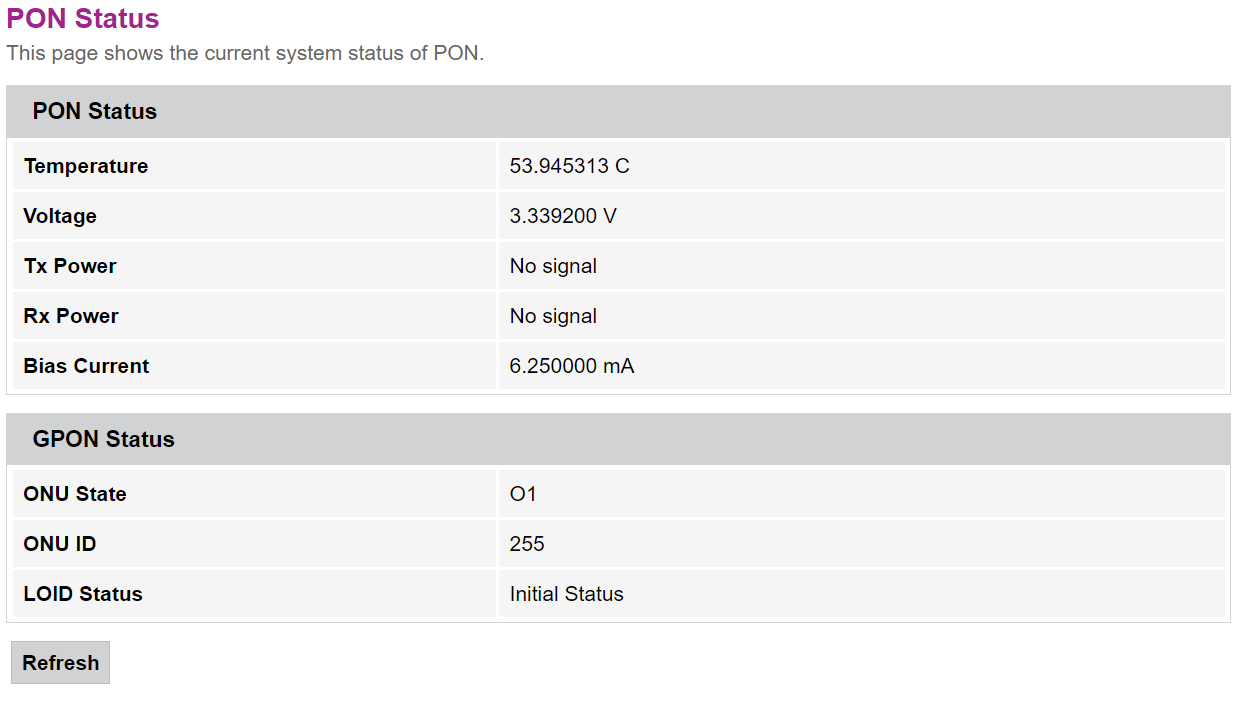Click the Temperature row label

coord(86,166)
